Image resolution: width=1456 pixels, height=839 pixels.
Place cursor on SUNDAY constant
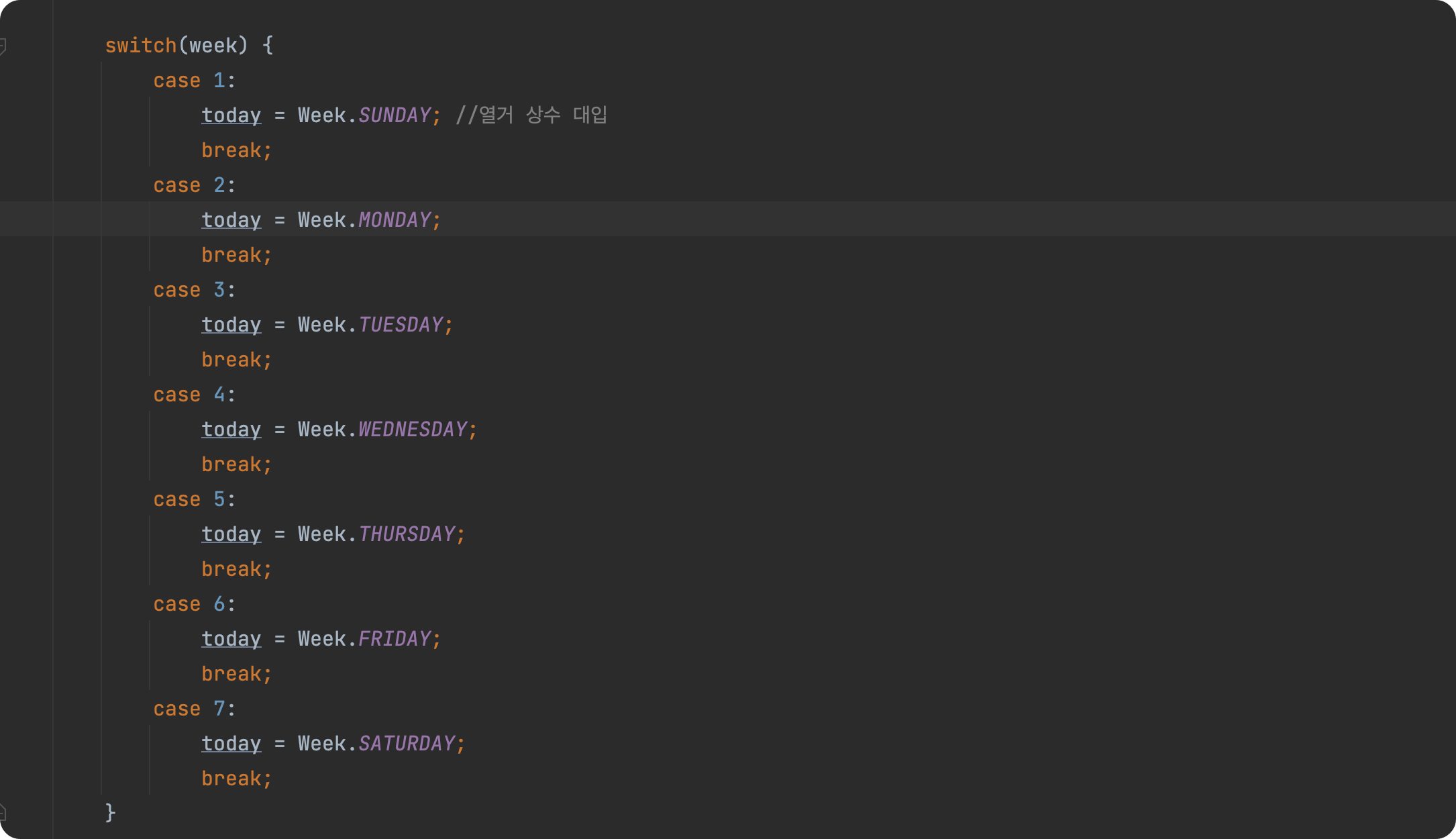[395, 115]
